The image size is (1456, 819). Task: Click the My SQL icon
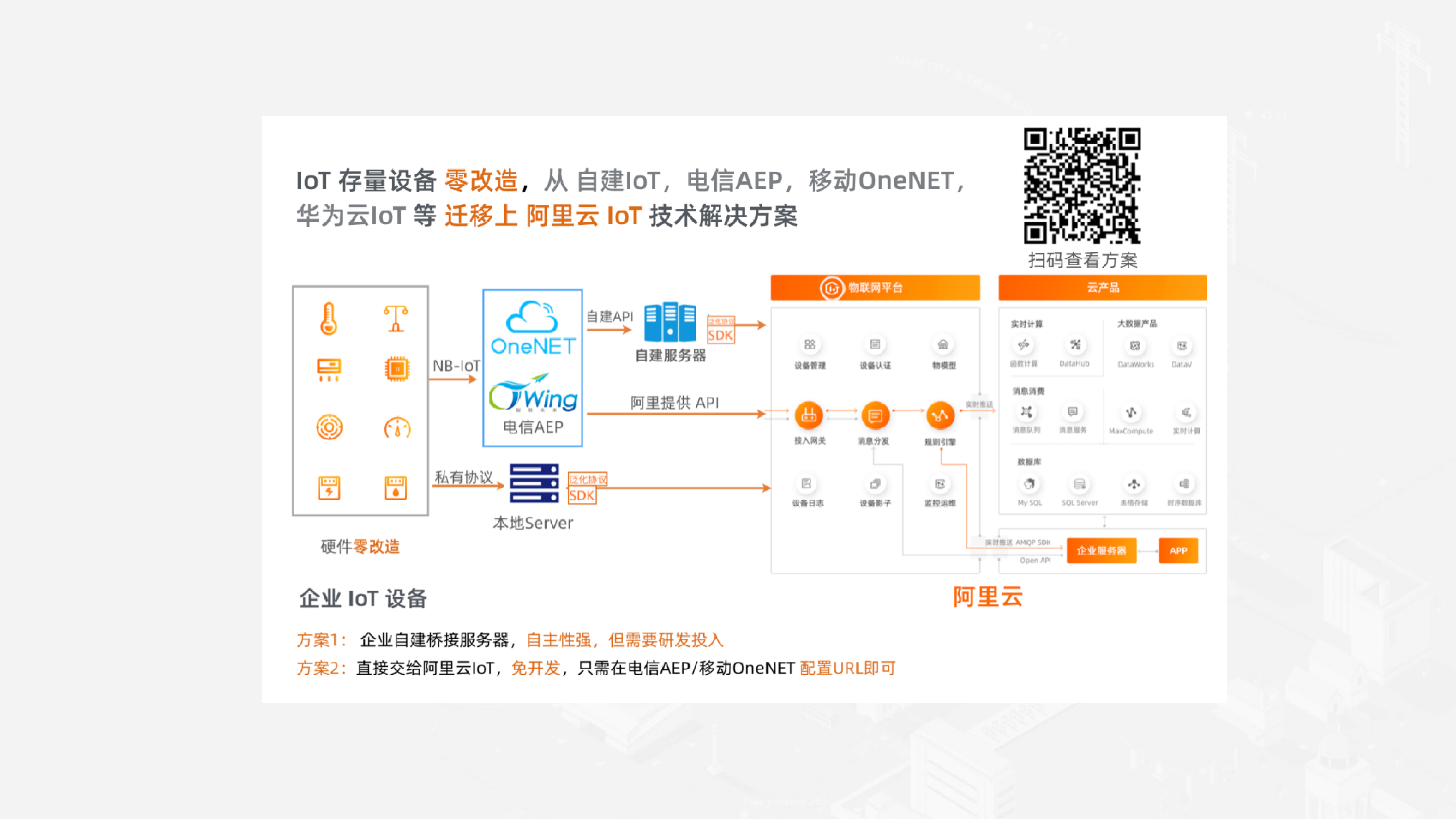point(1029,484)
